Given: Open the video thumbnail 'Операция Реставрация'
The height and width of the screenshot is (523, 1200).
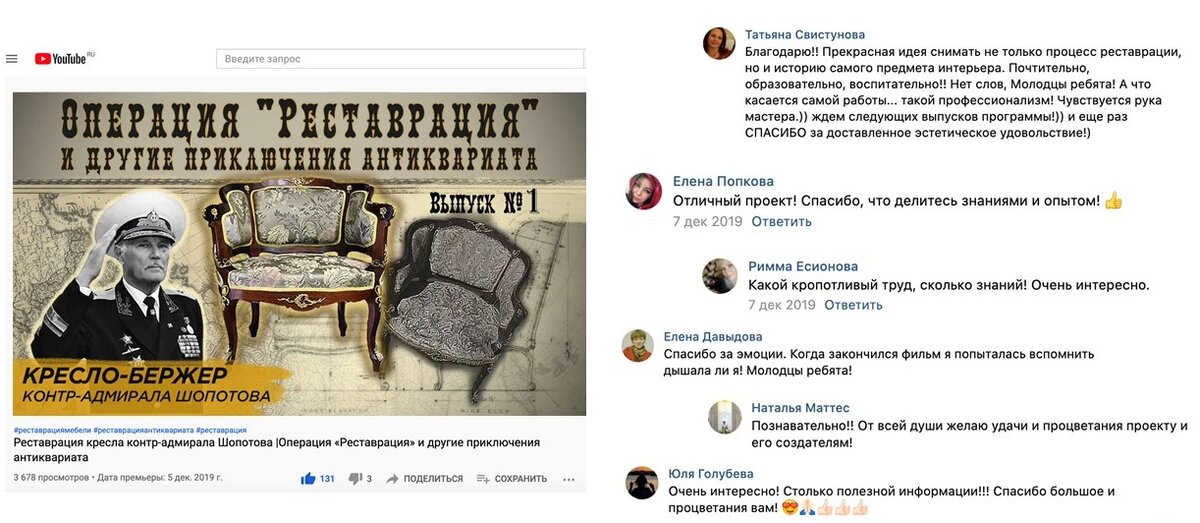Looking at the screenshot, I should tap(299, 254).
